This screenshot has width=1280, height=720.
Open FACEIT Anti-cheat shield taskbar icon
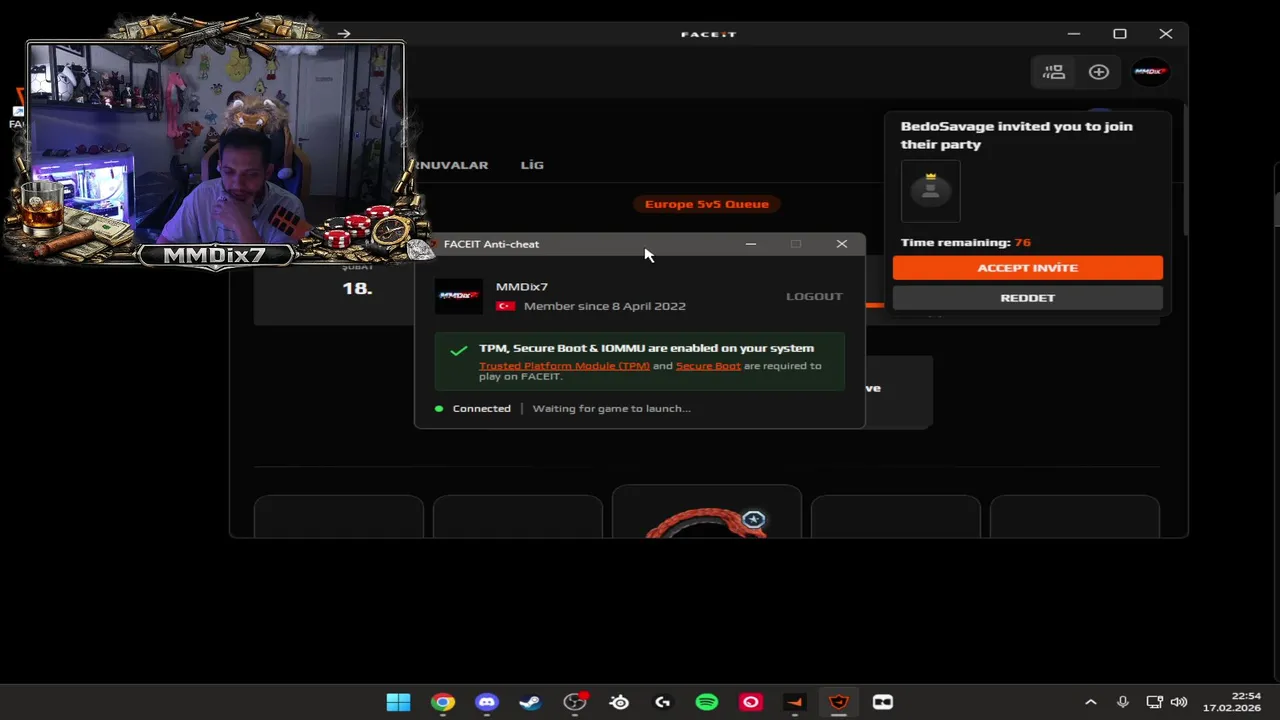tap(839, 702)
